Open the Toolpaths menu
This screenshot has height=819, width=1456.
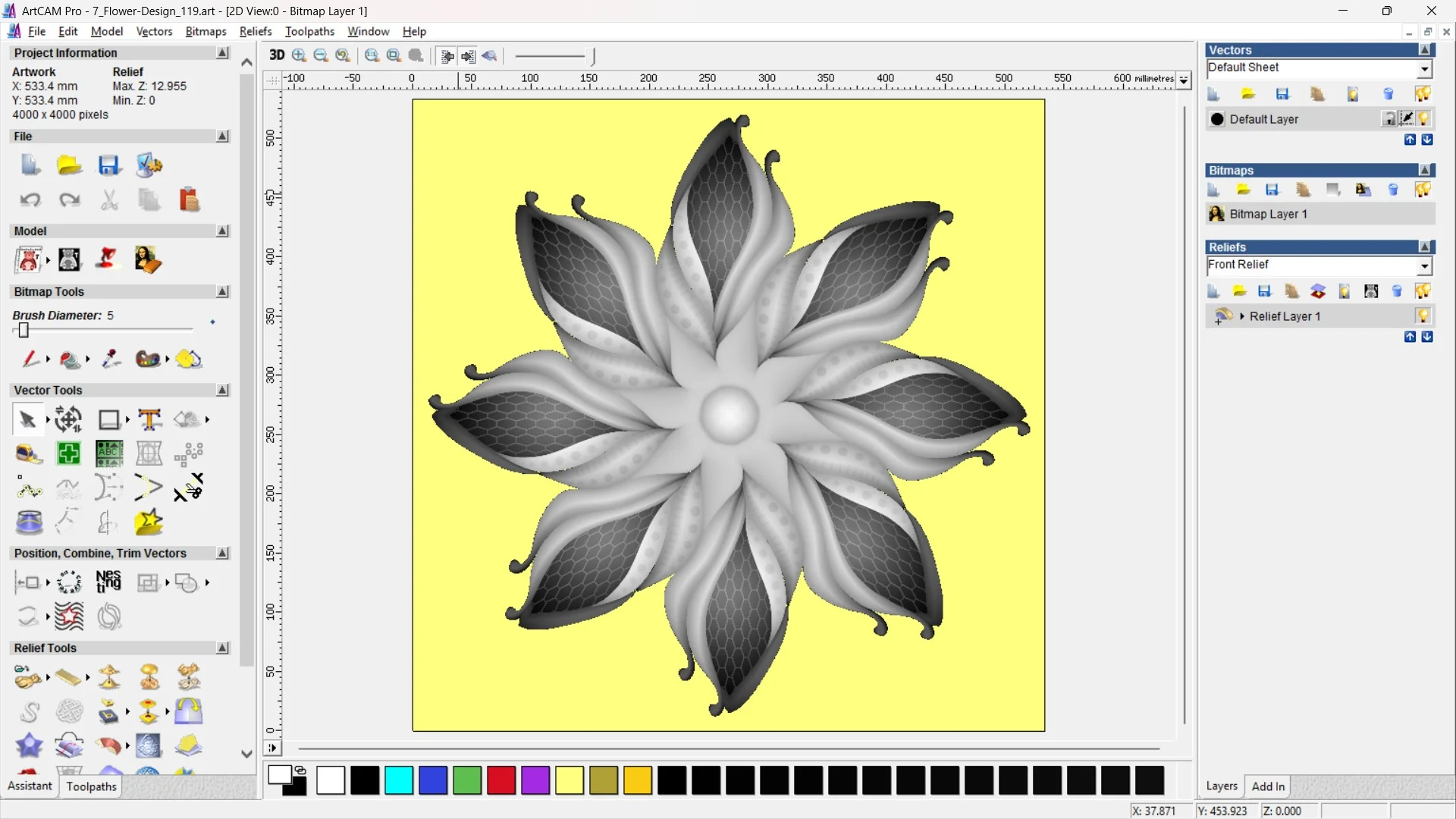tap(309, 31)
